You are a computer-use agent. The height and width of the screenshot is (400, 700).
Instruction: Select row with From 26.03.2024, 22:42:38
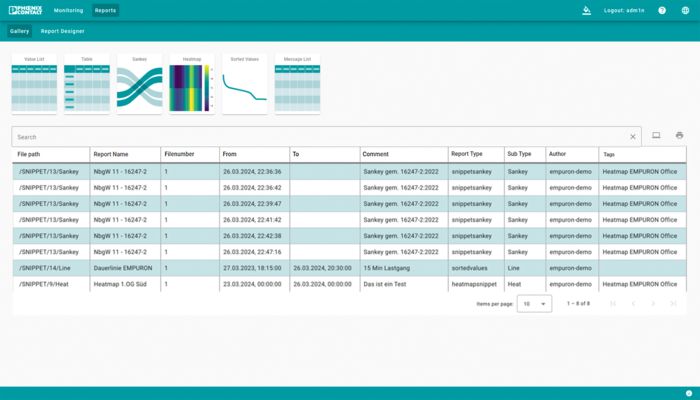[x=350, y=236]
